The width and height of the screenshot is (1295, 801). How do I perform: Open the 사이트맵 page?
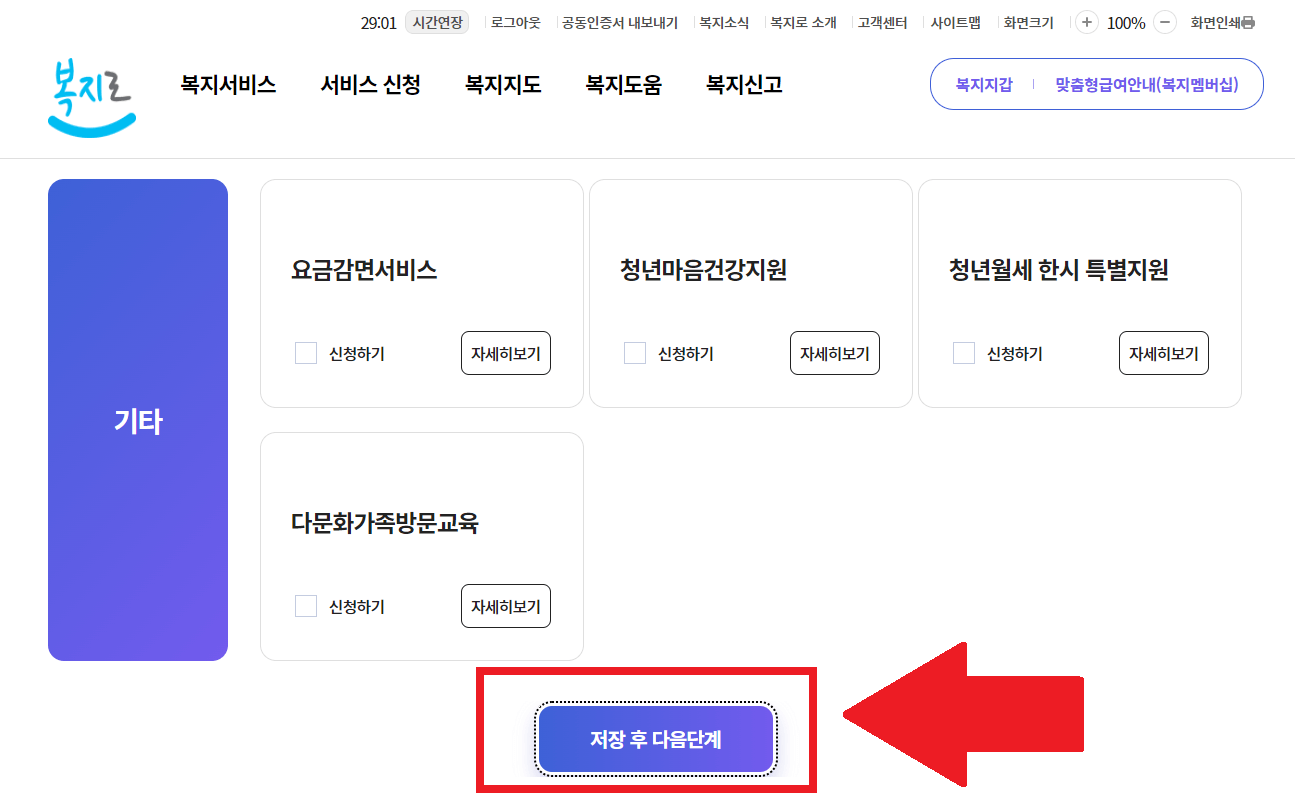click(955, 21)
